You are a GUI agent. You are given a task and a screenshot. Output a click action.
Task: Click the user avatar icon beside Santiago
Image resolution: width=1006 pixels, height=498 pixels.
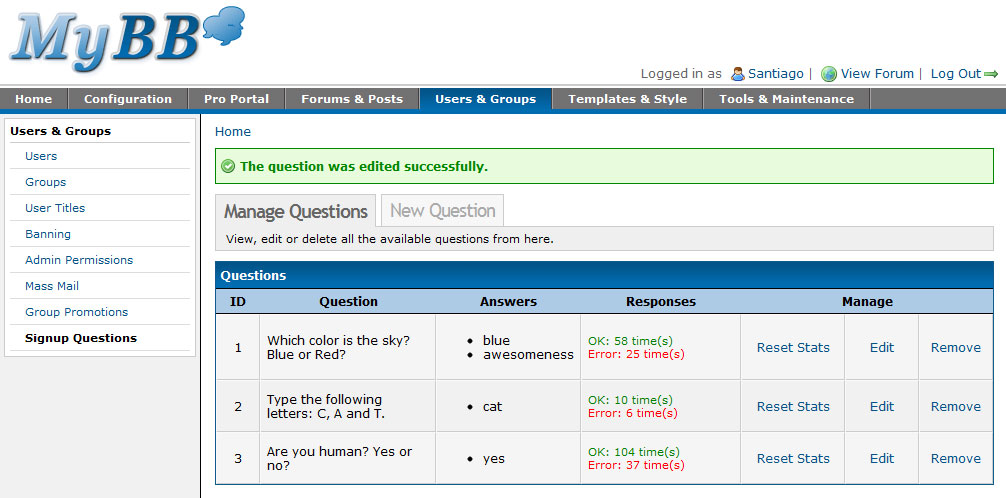[x=738, y=74]
